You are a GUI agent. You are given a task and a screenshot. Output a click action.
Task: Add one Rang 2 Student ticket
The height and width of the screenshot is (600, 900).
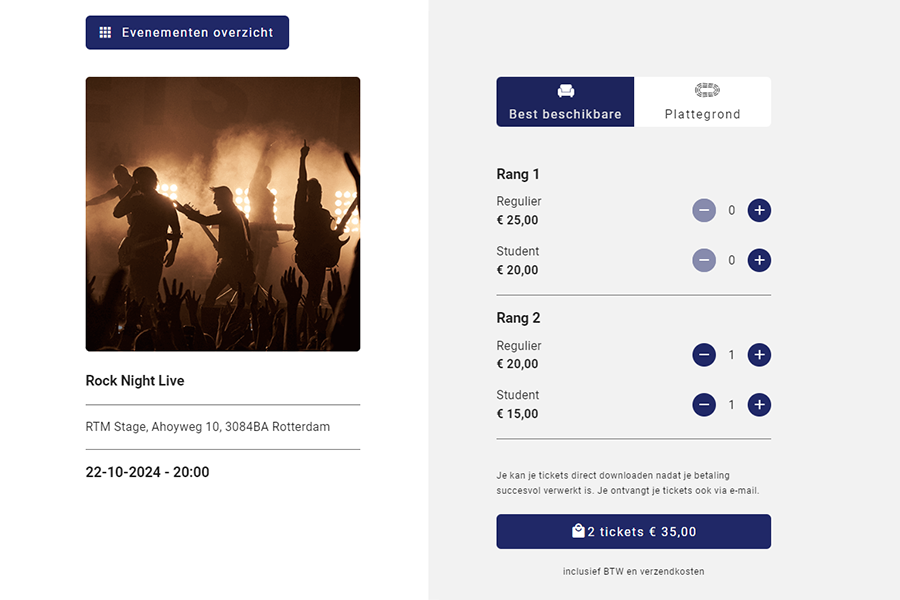pos(759,405)
